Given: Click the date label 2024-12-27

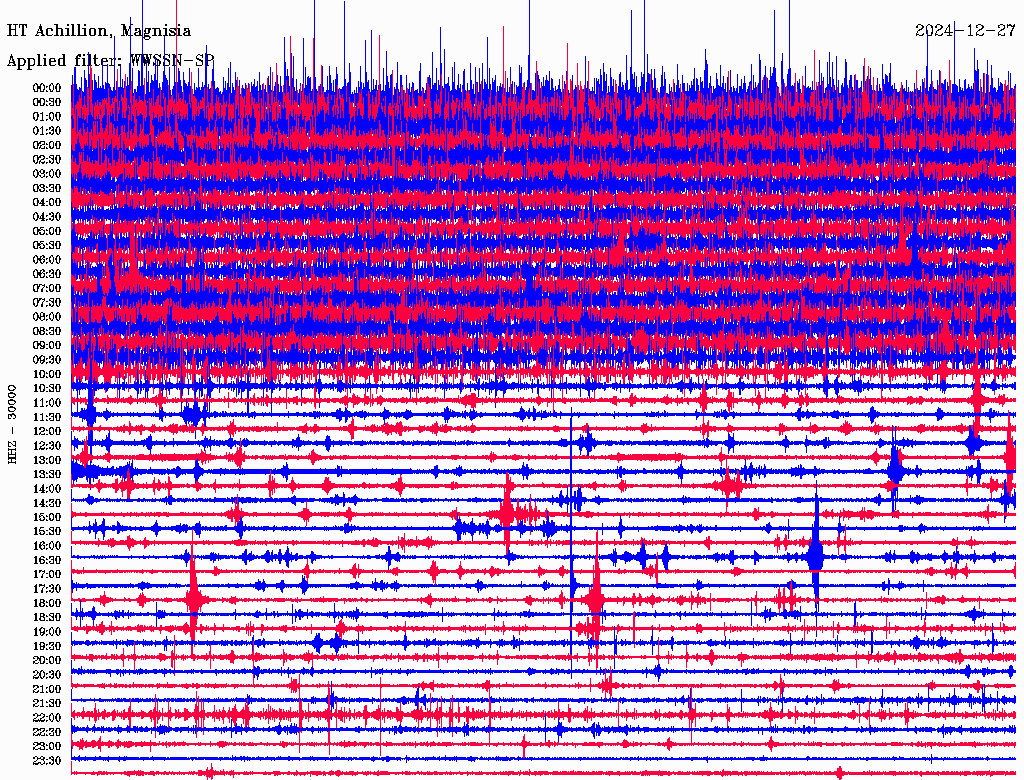Looking at the screenshot, I should [x=965, y=30].
